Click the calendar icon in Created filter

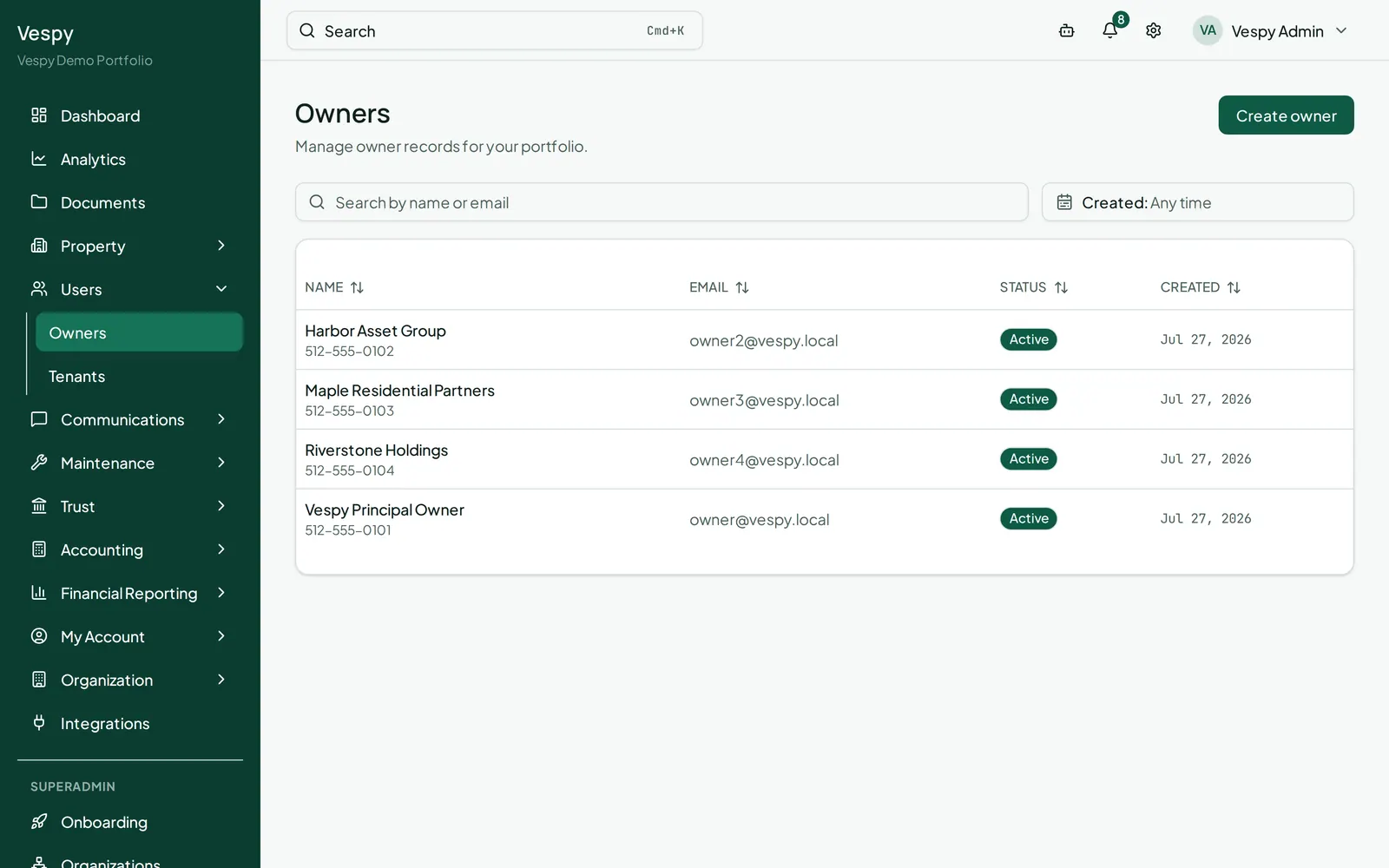point(1064,202)
